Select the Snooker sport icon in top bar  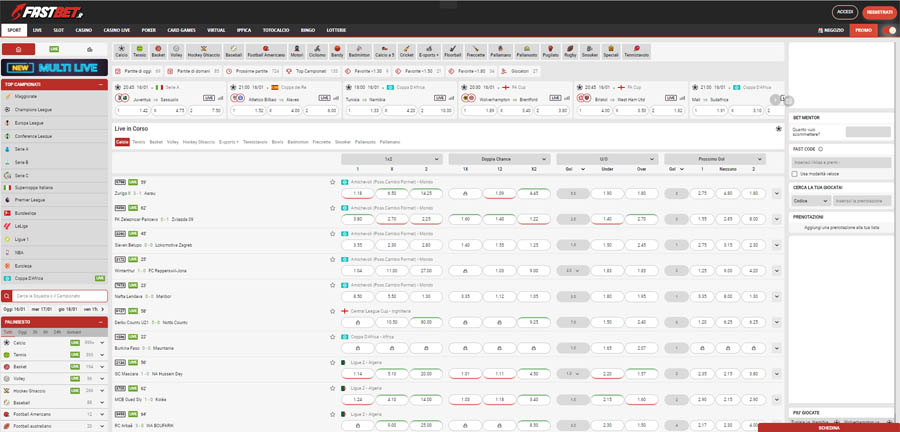click(589, 51)
